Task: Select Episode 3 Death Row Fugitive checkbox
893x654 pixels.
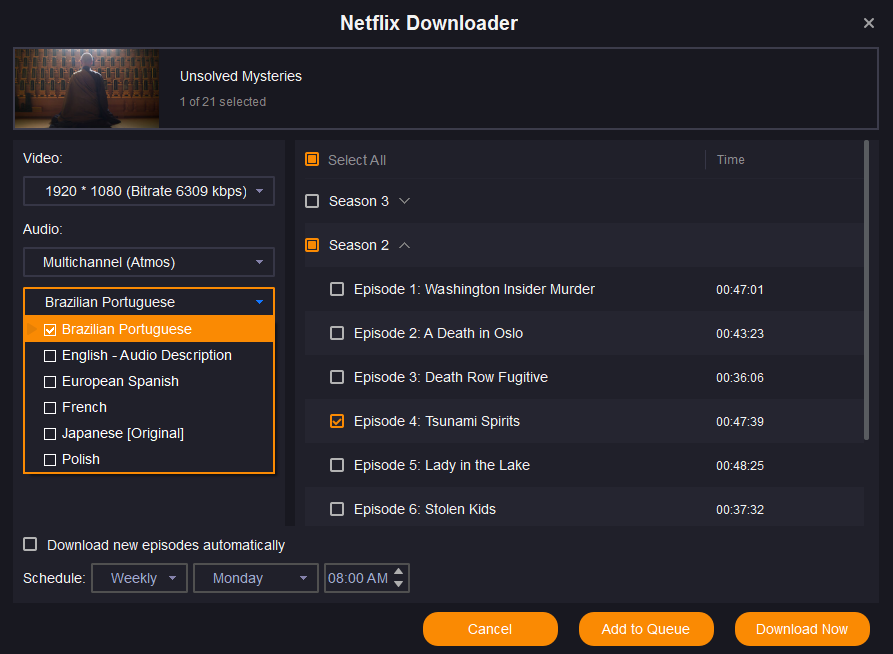Action: point(337,377)
